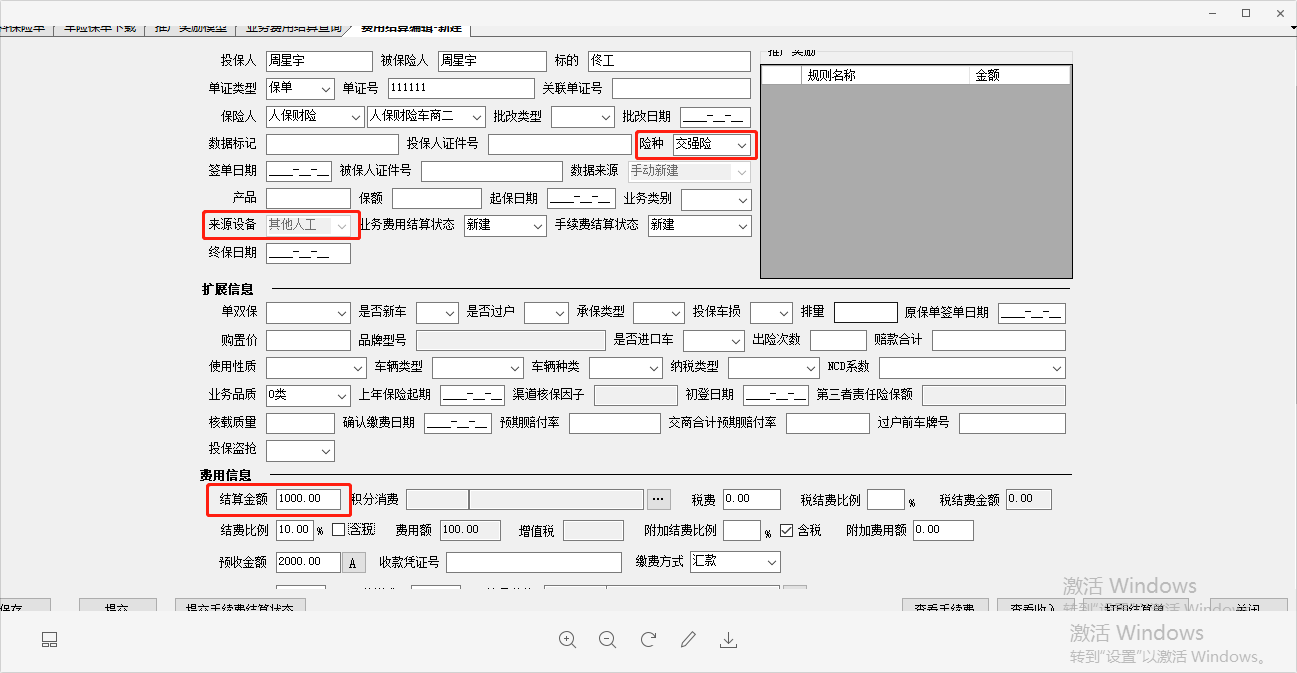The height and width of the screenshot is (673, 1297).
Task: Focus the 数据标记 input field
Action: click(x=332, y=144)
